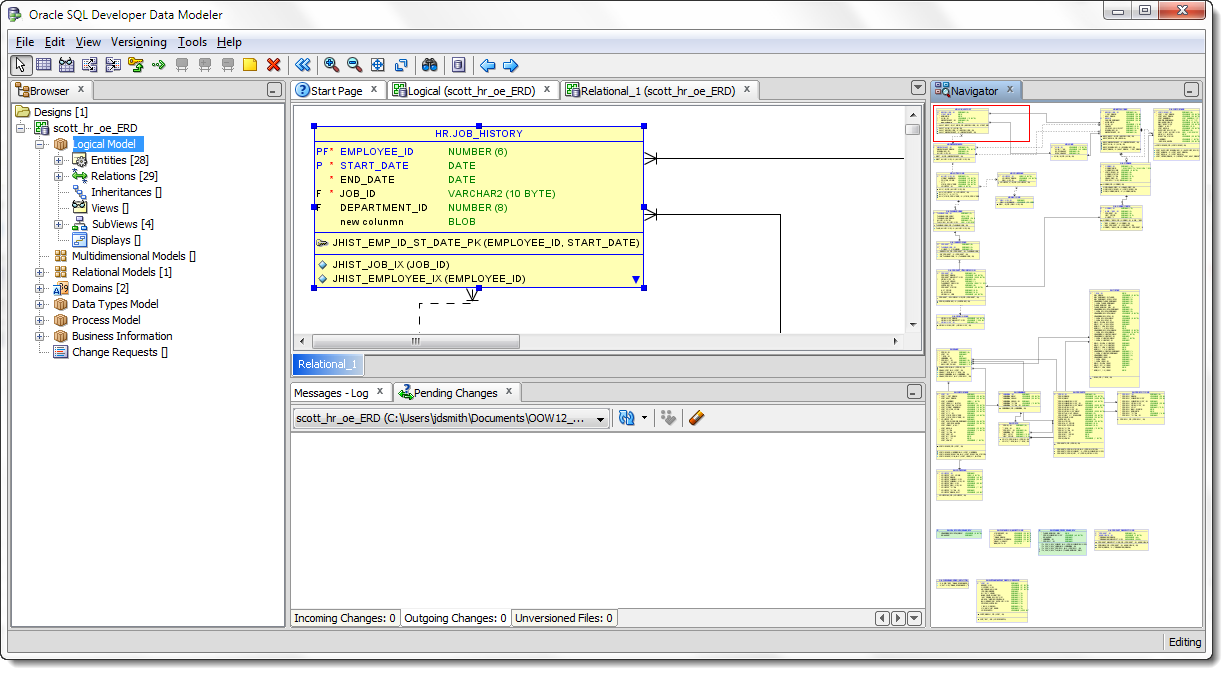Screen dimensions: 1228x675
Task: Expand the Entities [28] tree node
Action: pyautogui.click(x=58, y=160)
